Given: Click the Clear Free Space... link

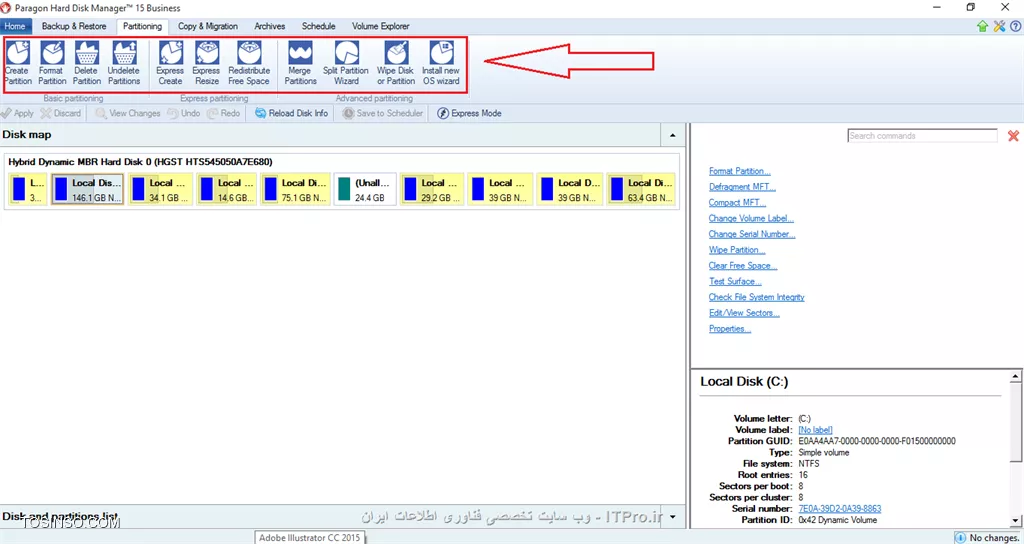Looking at the screenshot, I should coord(743,265).
